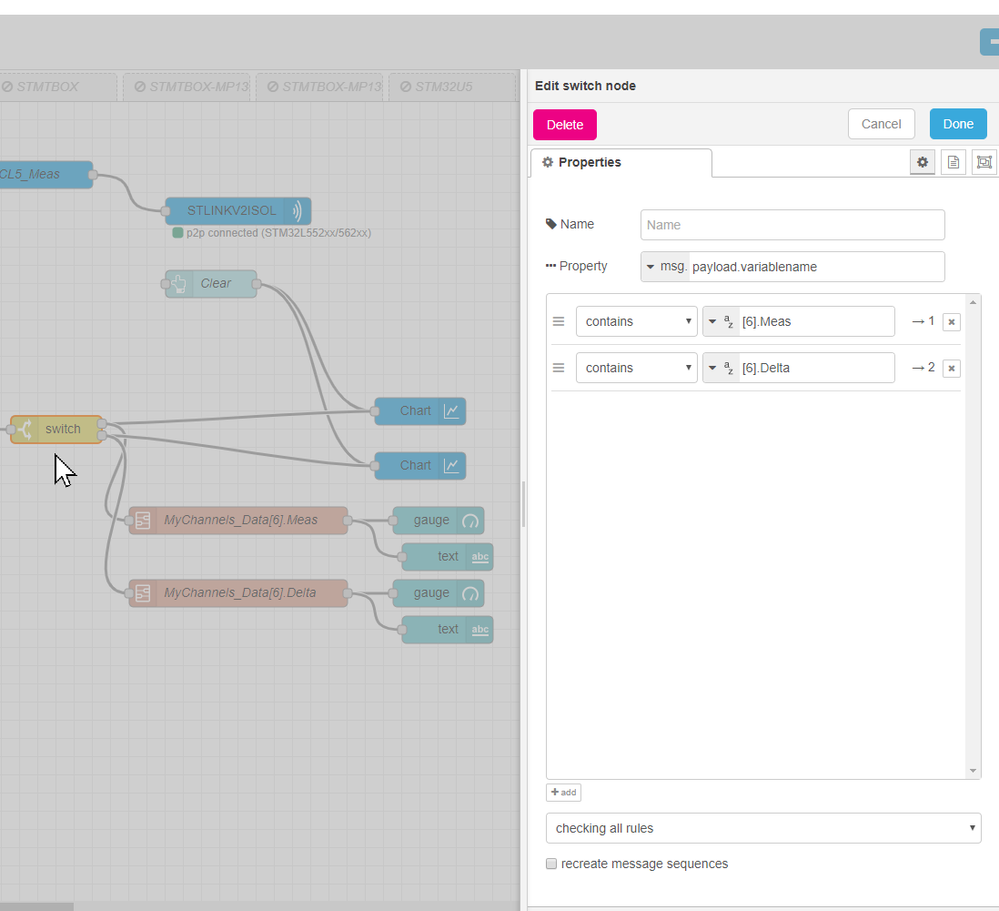Click horizontal scrollbar of flow canvas
999x911 pixels.
[36, 906]
